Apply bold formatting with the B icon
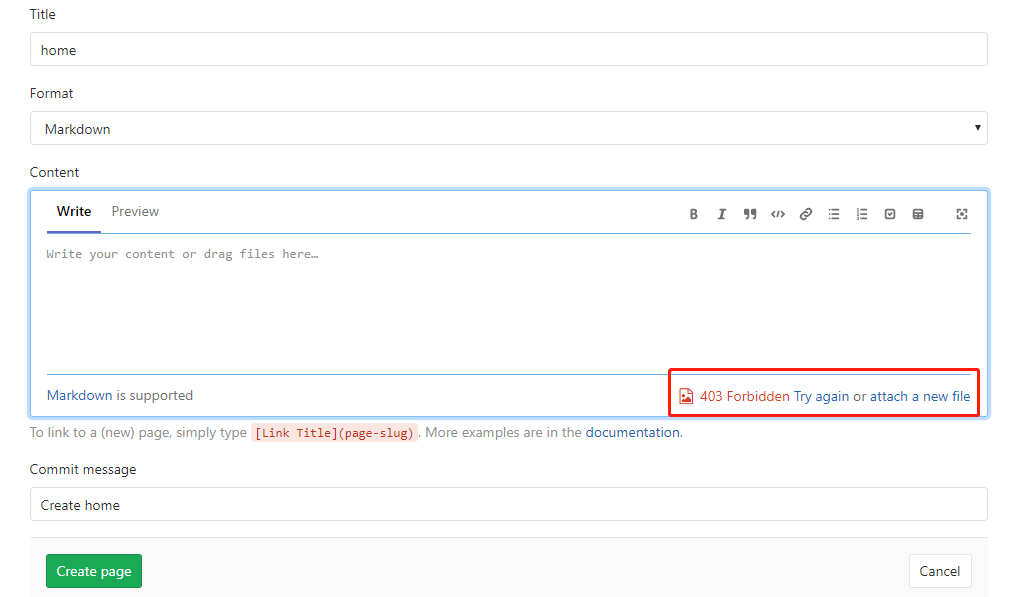Screen dimensions: 1015x597 pos(693,214)
